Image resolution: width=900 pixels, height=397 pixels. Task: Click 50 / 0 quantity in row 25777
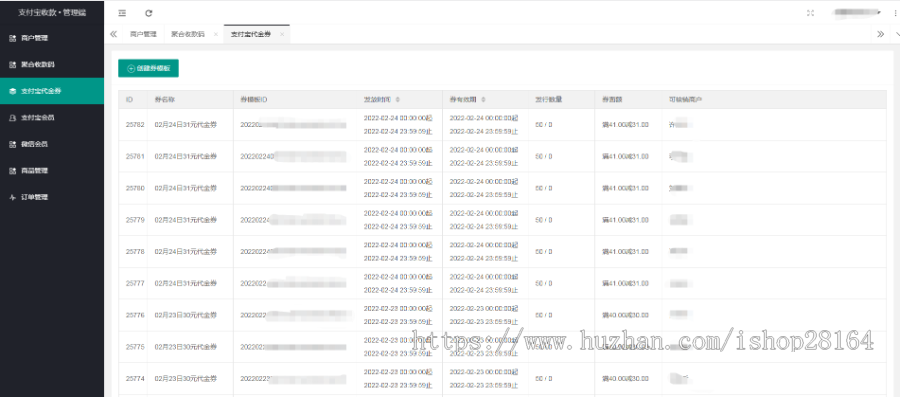tap(544, 283)
